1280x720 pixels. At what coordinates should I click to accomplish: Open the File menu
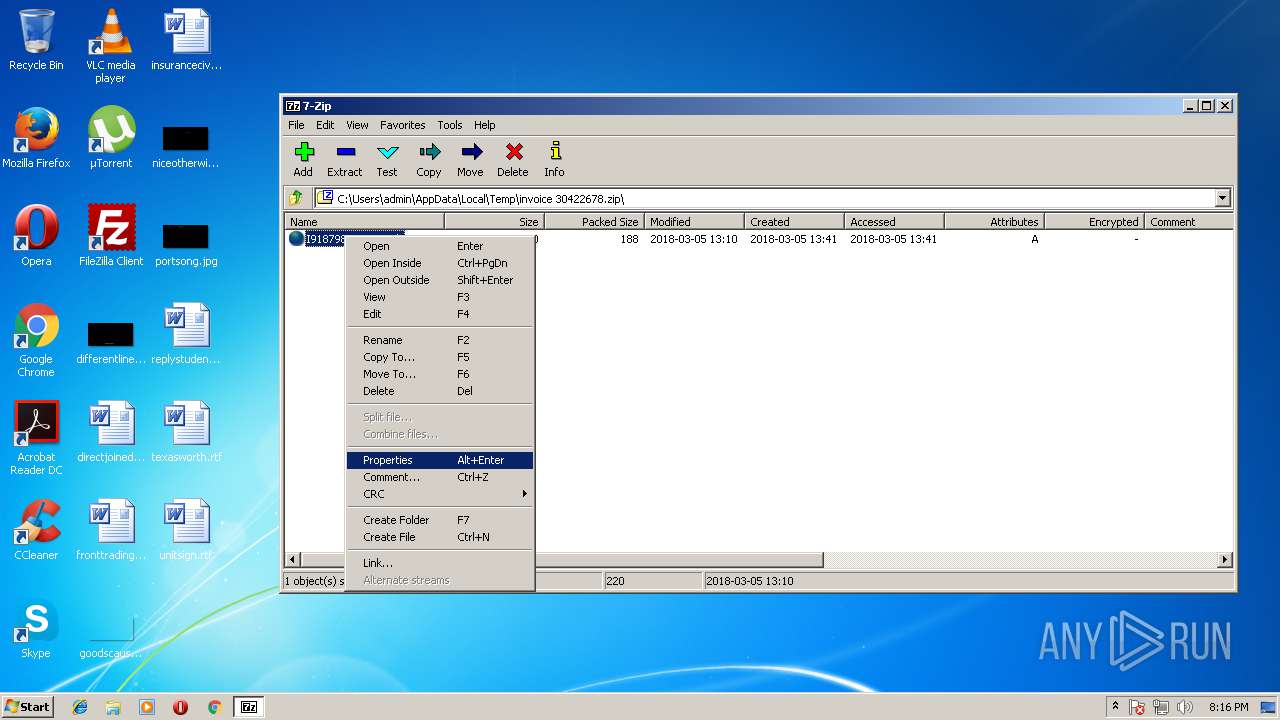[296, 125]
